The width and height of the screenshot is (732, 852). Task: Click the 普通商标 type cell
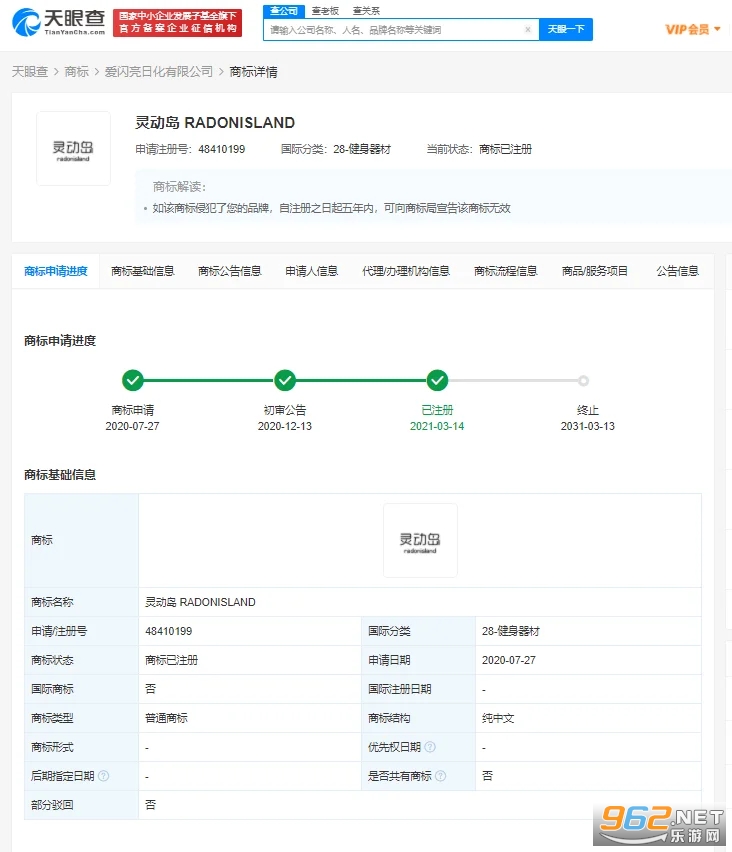(250, 718)
